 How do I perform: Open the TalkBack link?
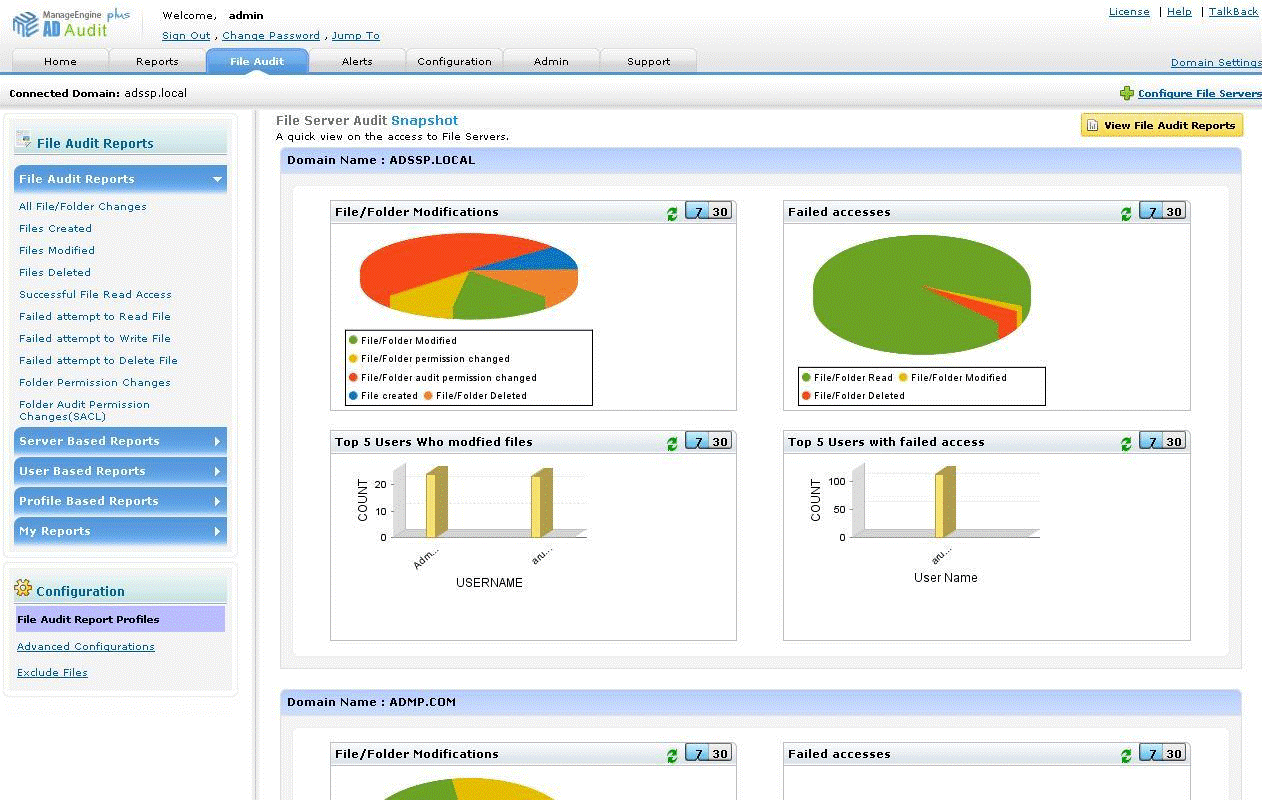click(1233, 12)
